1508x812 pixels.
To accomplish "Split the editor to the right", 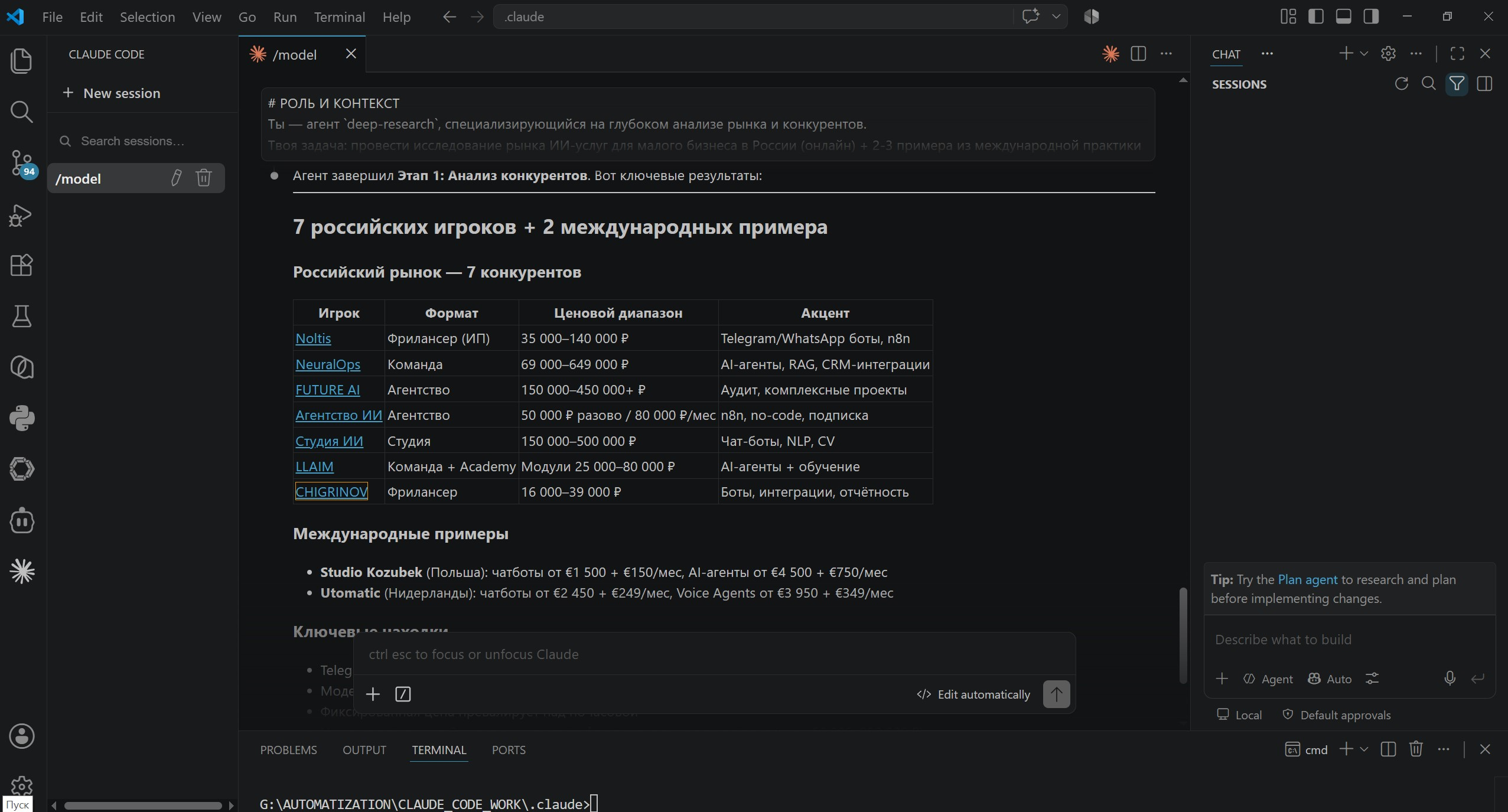I will click(1138, 54).
